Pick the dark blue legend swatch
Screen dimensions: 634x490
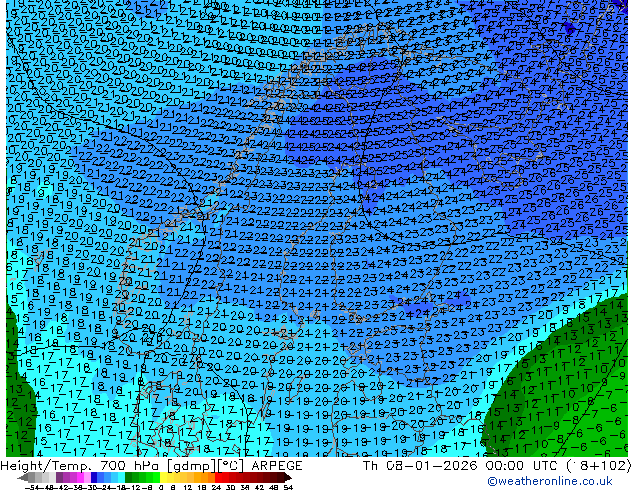(94, 478)
